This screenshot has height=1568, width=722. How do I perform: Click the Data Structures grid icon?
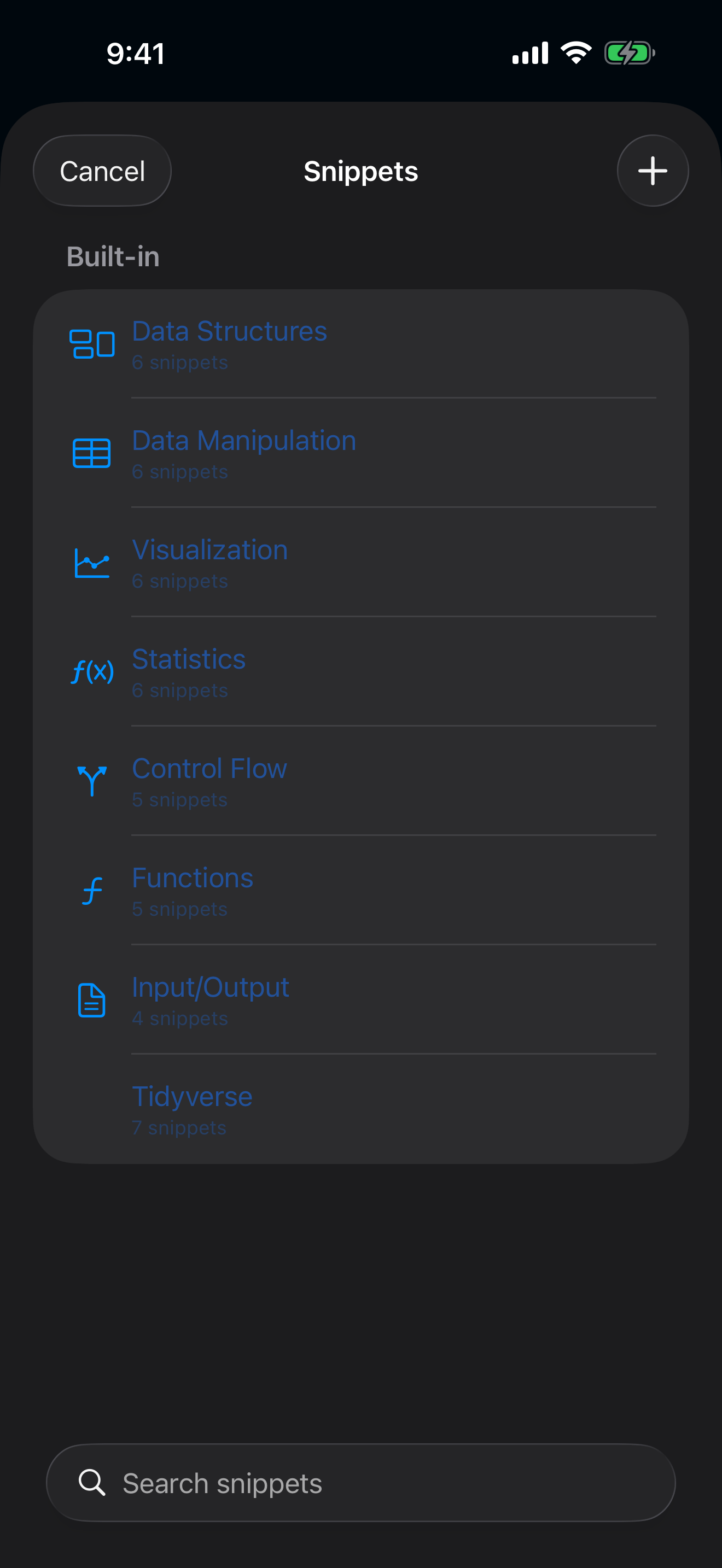pyautogui.click(x=92, y=344)
